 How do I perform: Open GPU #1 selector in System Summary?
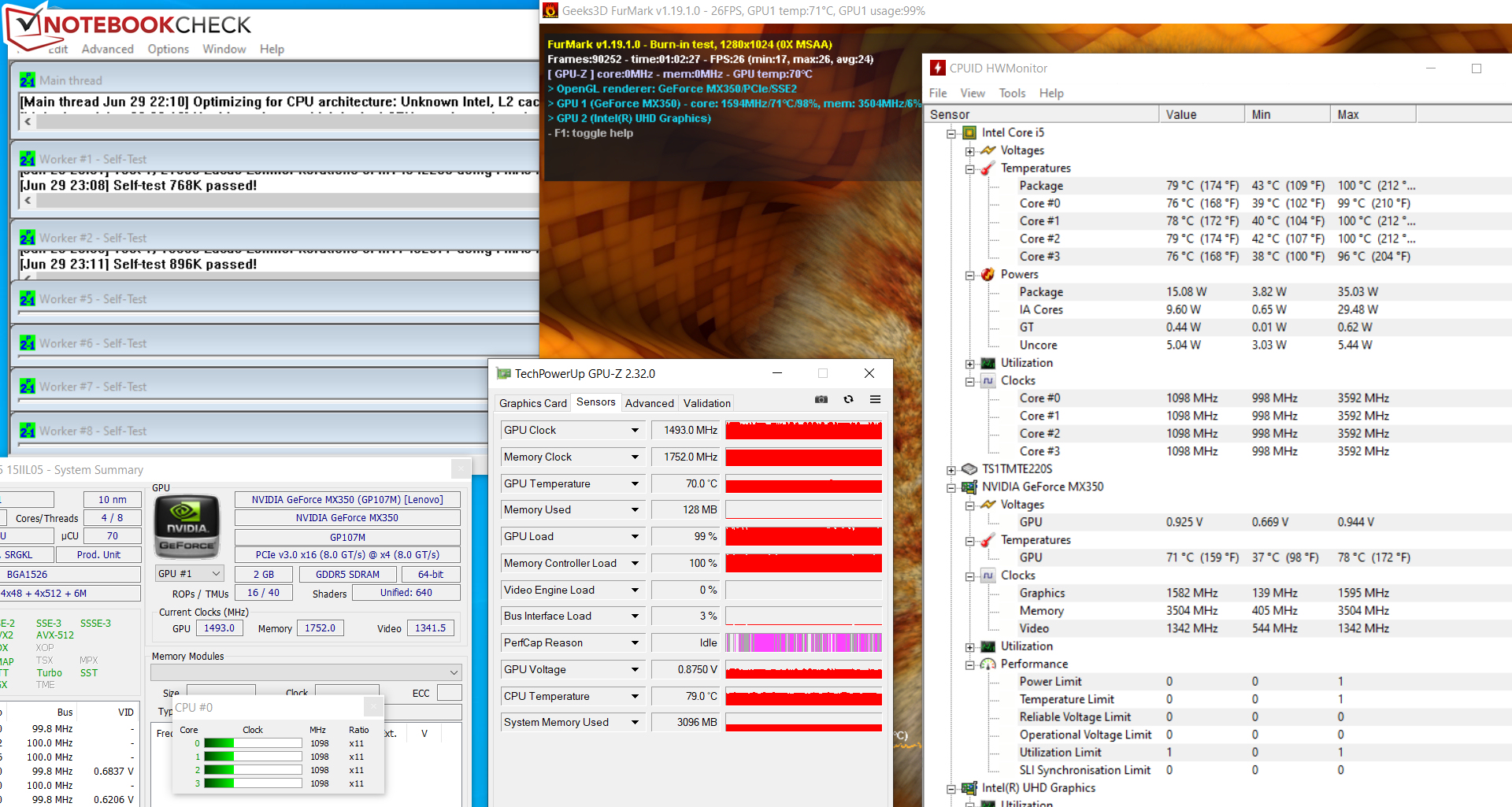pos(189,573)
